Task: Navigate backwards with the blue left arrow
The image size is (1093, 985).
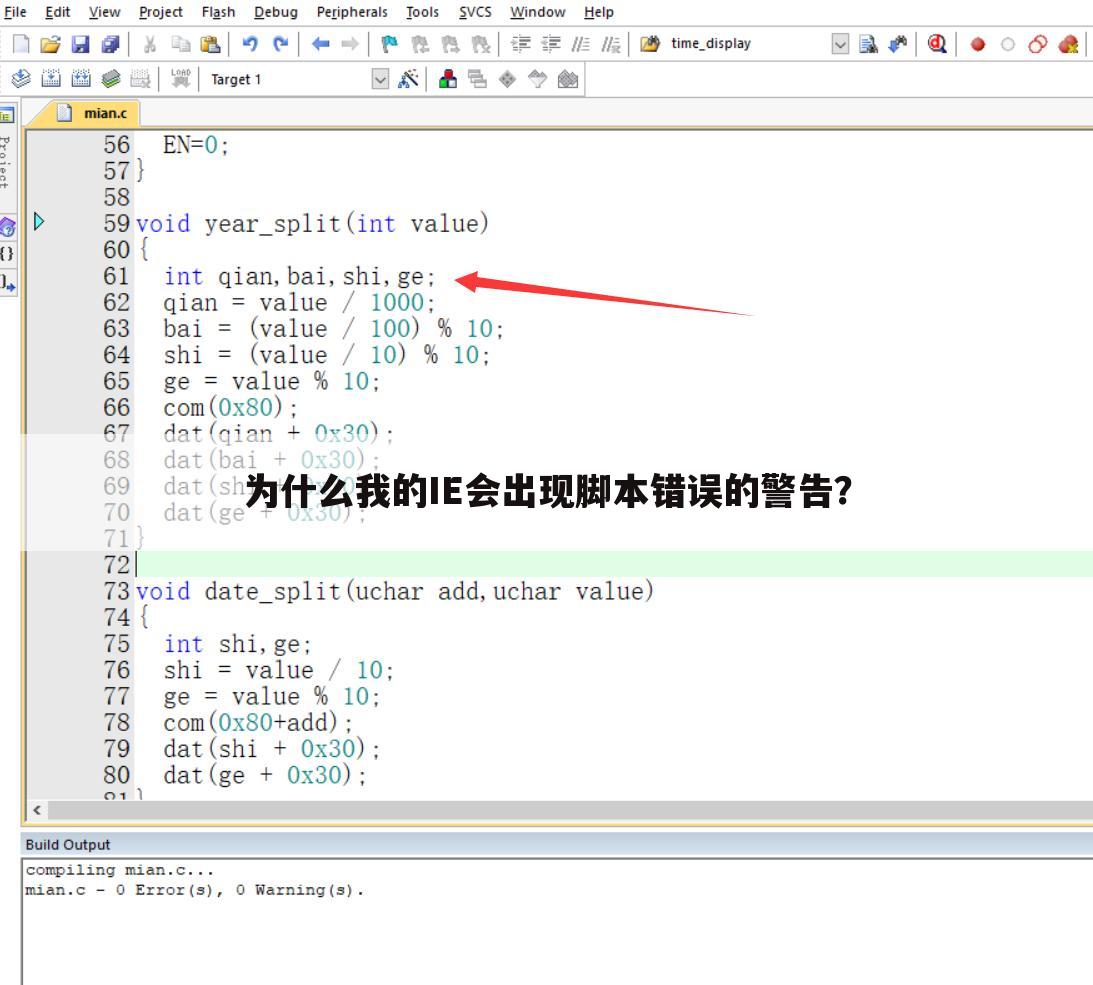Action: pos(320,45)
